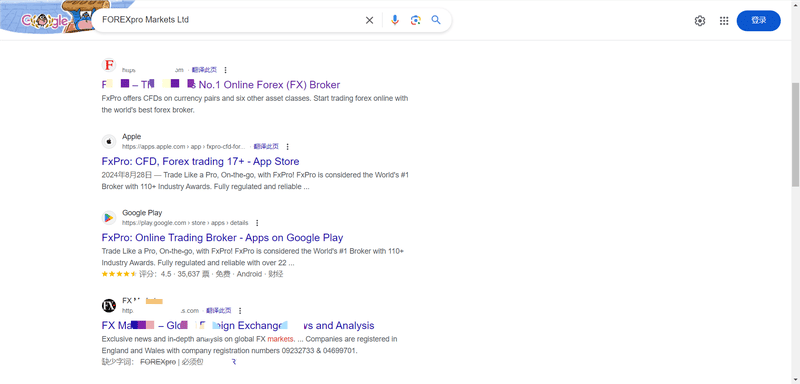The width and height of the screenshot is (800, 384).
Task: Open the Settings gear icon
Action: tap(699, 21)
